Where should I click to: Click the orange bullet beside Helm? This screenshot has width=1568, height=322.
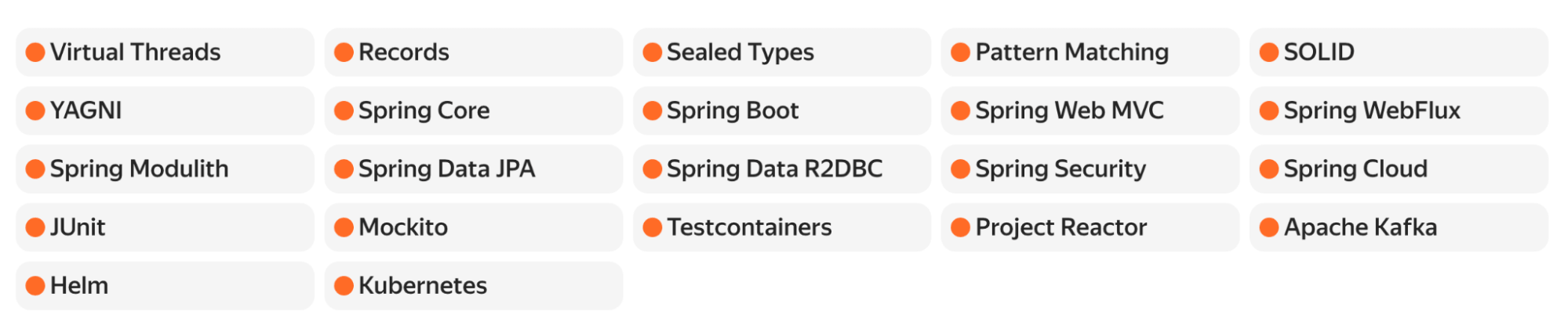pos(35,286)
